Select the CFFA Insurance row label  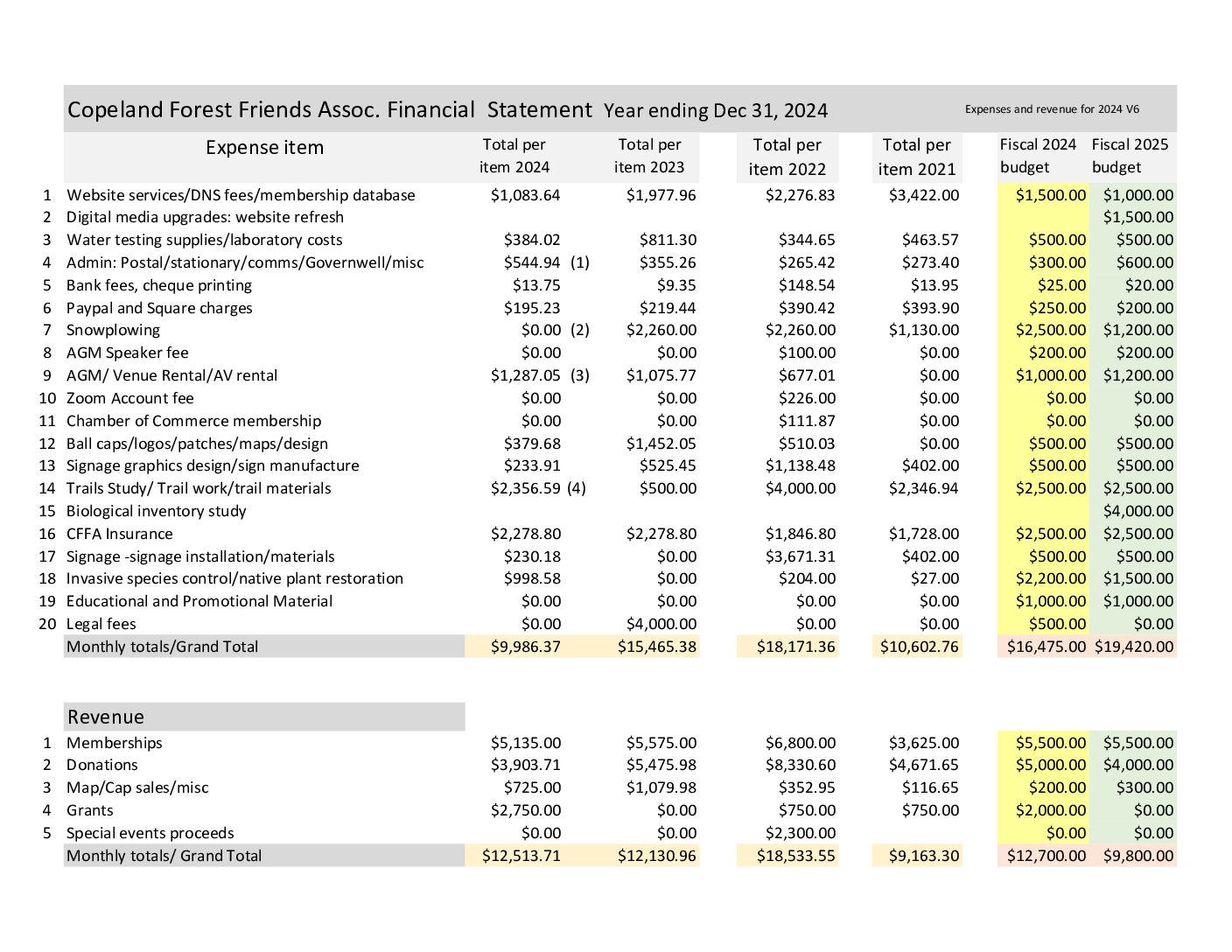click(x=119, y=534)
